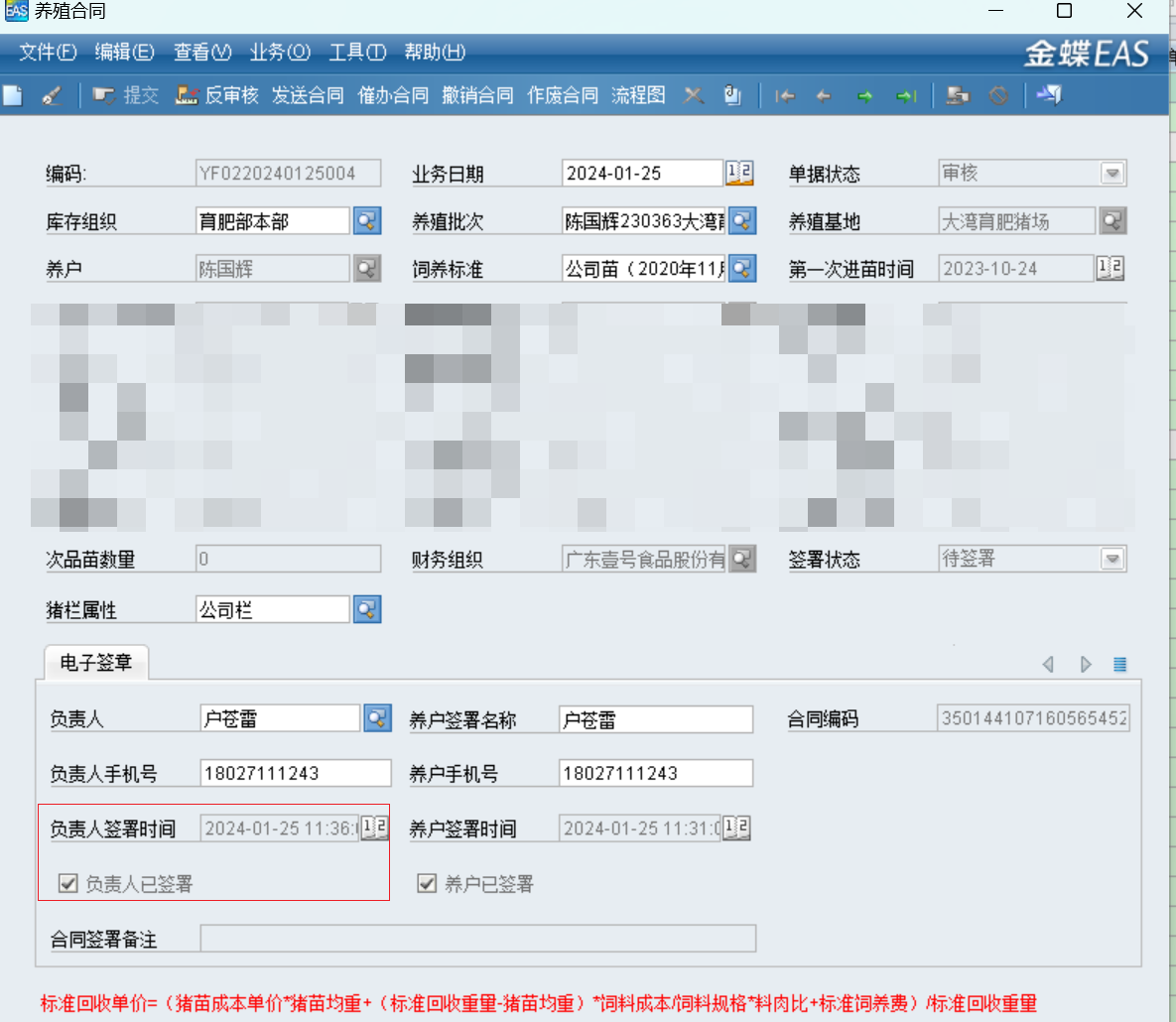
Task: Click the new document icon in toolbar
Action: (x=13, y=95)
